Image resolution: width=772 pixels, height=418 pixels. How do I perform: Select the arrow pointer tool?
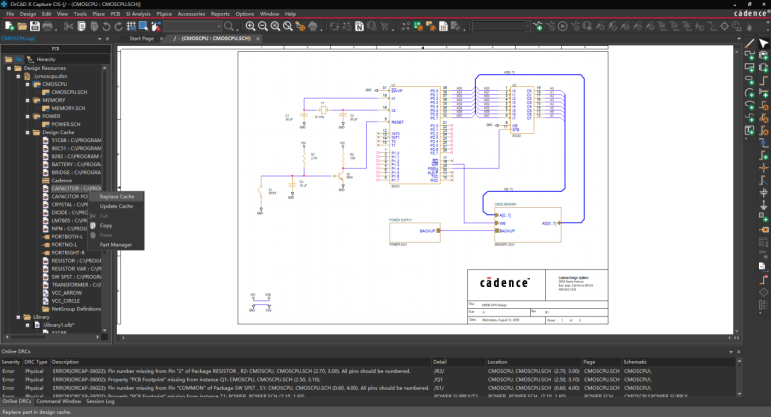pyautogui.click(x=763, y=43)
